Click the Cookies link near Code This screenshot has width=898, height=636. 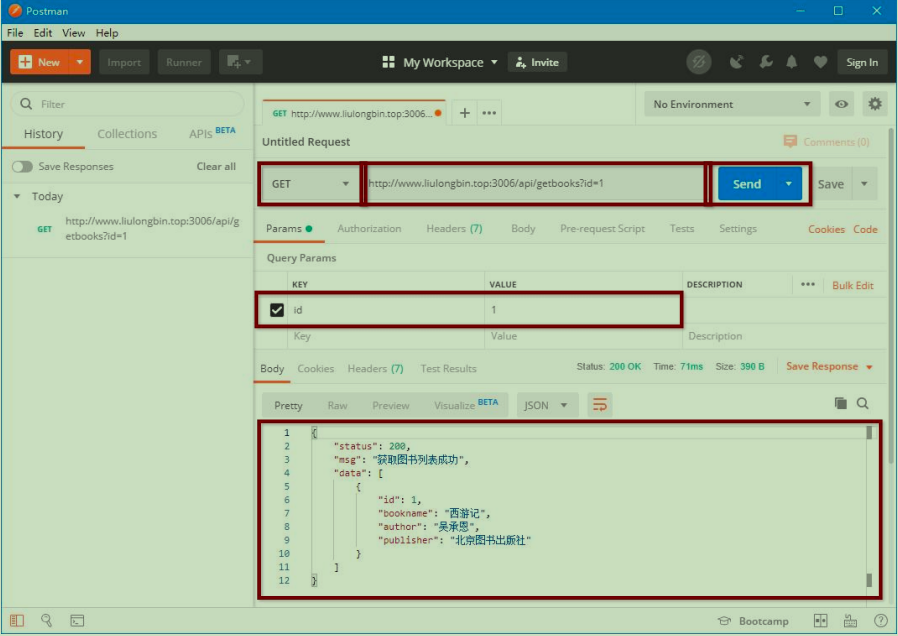click(x=826, y=229)
